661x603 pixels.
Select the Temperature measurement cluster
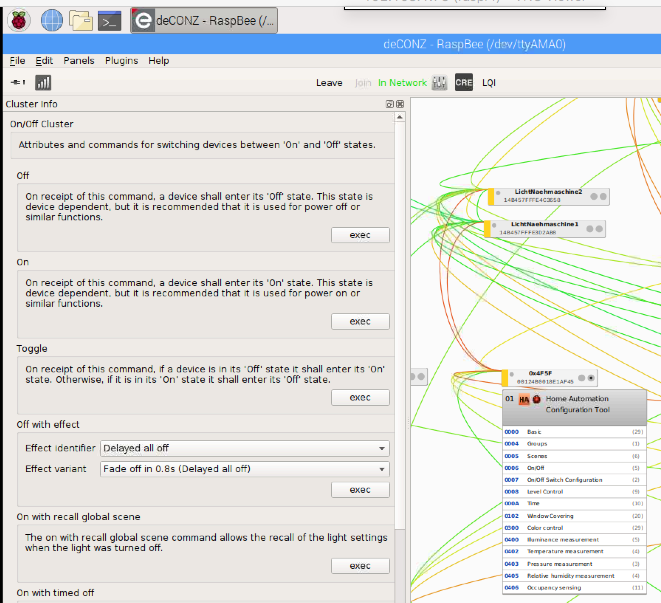point(574,552)
